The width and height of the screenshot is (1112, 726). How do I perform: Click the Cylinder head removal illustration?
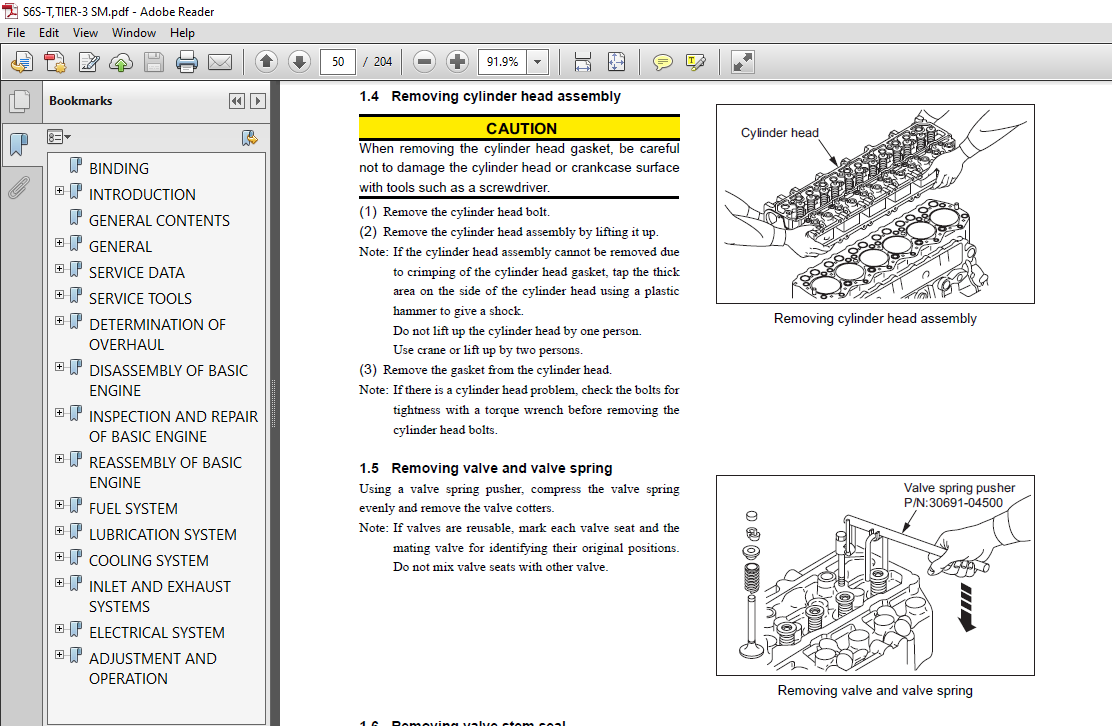pyautogui.click(x=875, y=204)
